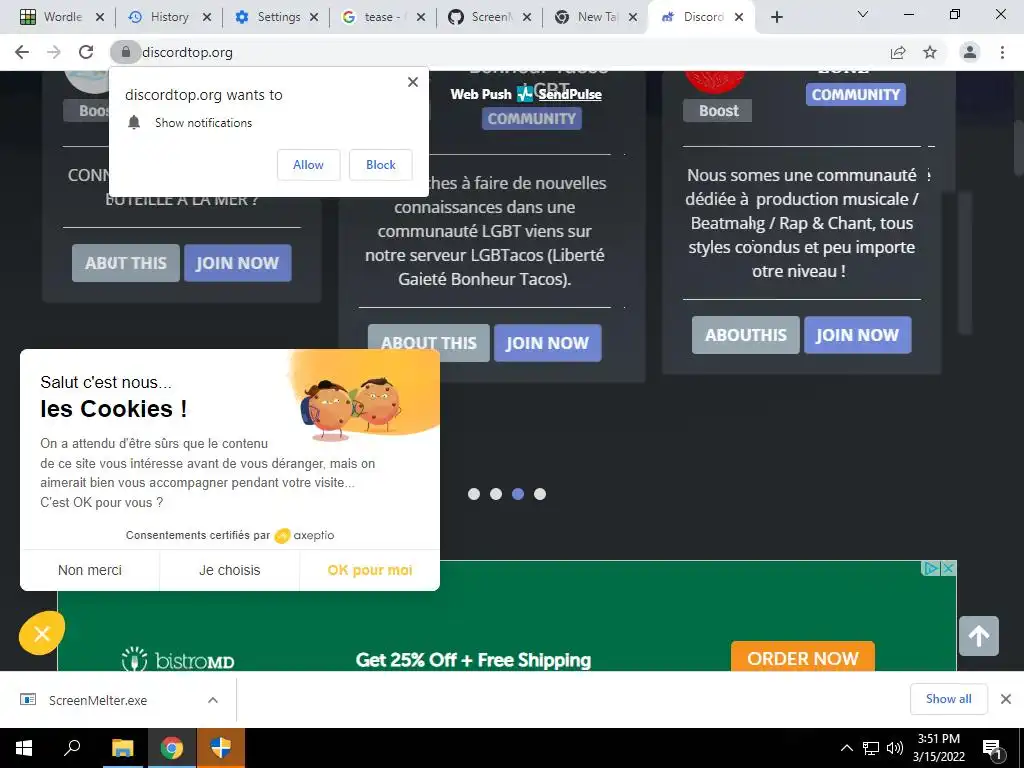1024x768 pixels.
Task: Switch to the tease Google search tab
Action: pos(375,17)
